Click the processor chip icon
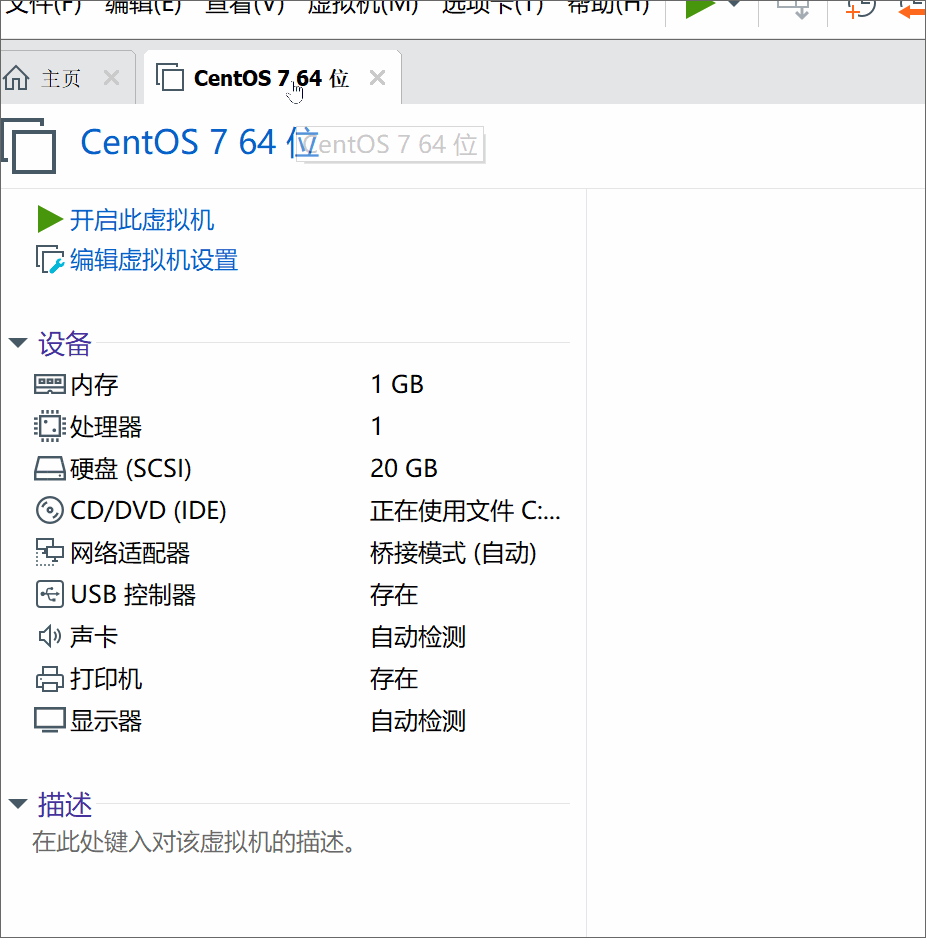The width and height of the screenshot is (926, 938). [50, 427]
